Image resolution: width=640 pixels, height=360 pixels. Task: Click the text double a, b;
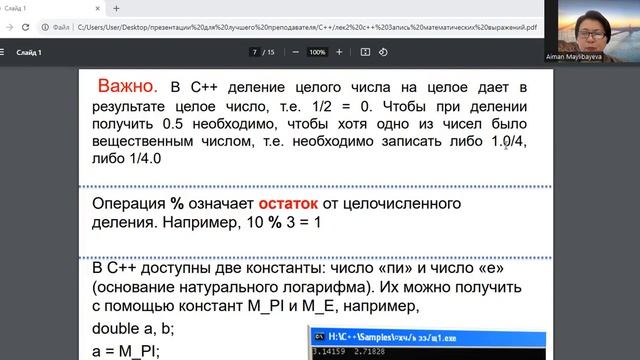tap(133, 329)
